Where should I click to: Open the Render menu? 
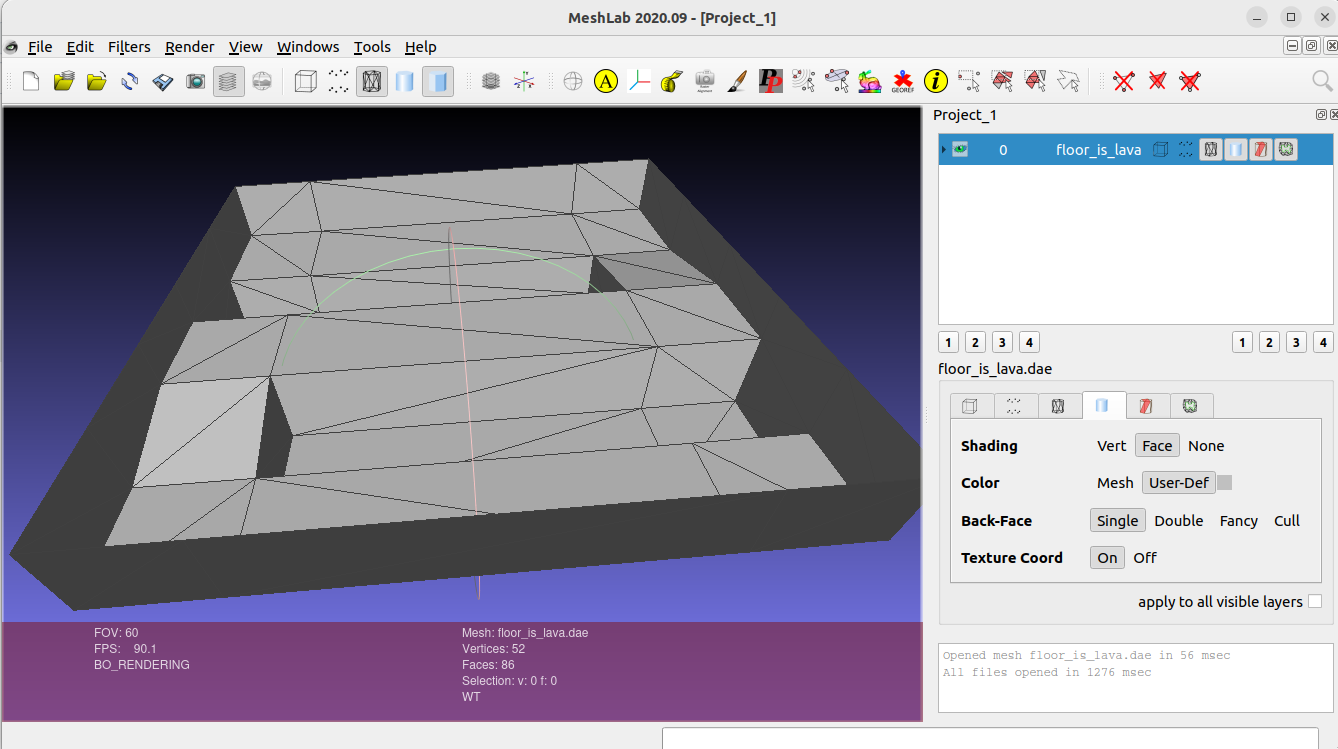190,47
